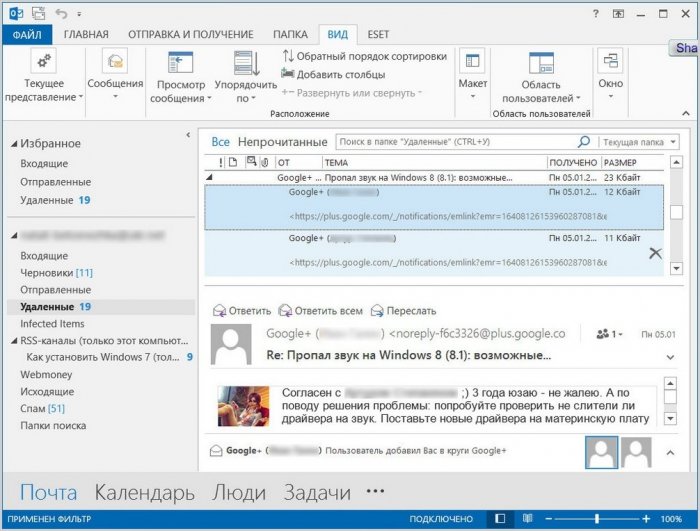
Task: Open the Infected Items folder
Action: coord(52,323)
